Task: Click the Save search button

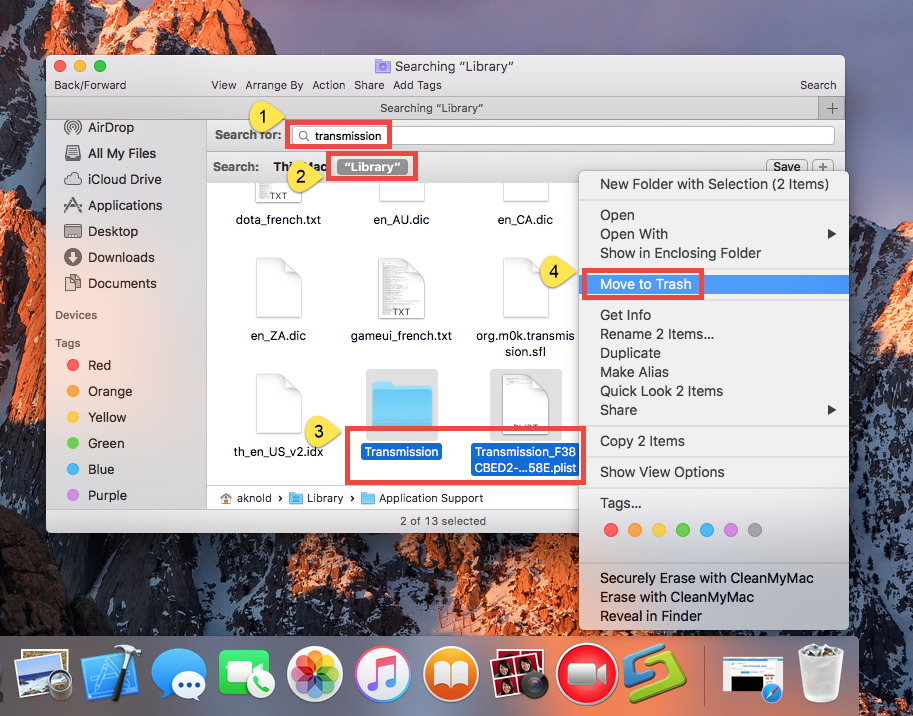Action: click(786, 166)
